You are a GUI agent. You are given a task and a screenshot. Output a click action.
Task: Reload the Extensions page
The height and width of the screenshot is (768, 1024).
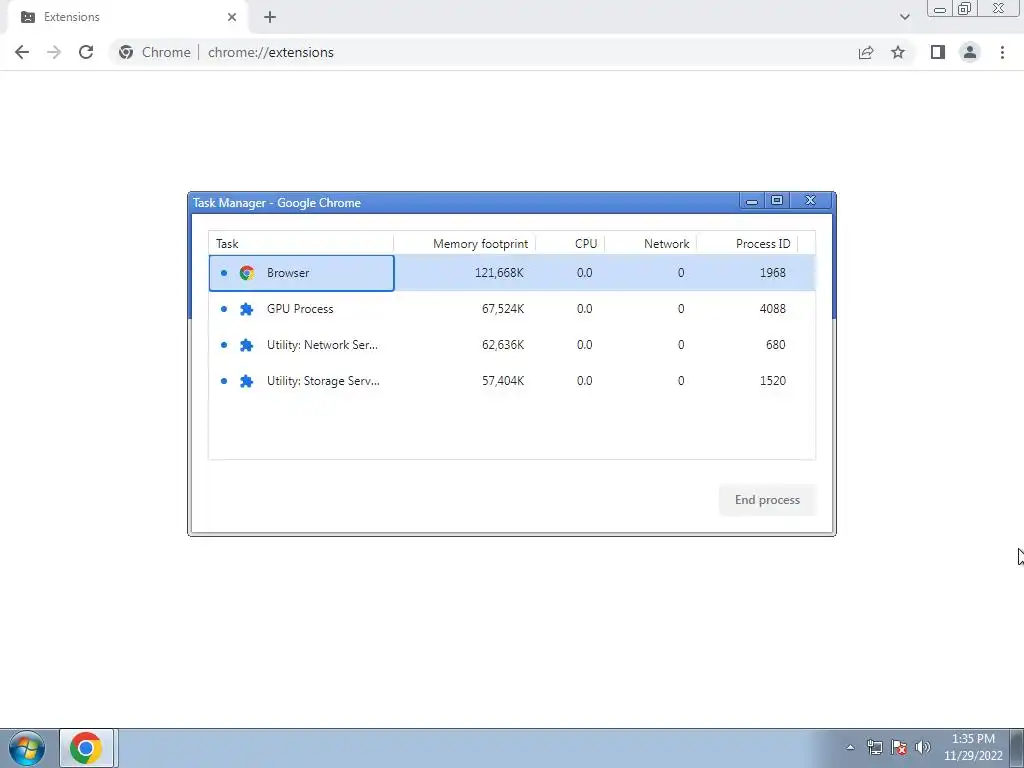86,52
